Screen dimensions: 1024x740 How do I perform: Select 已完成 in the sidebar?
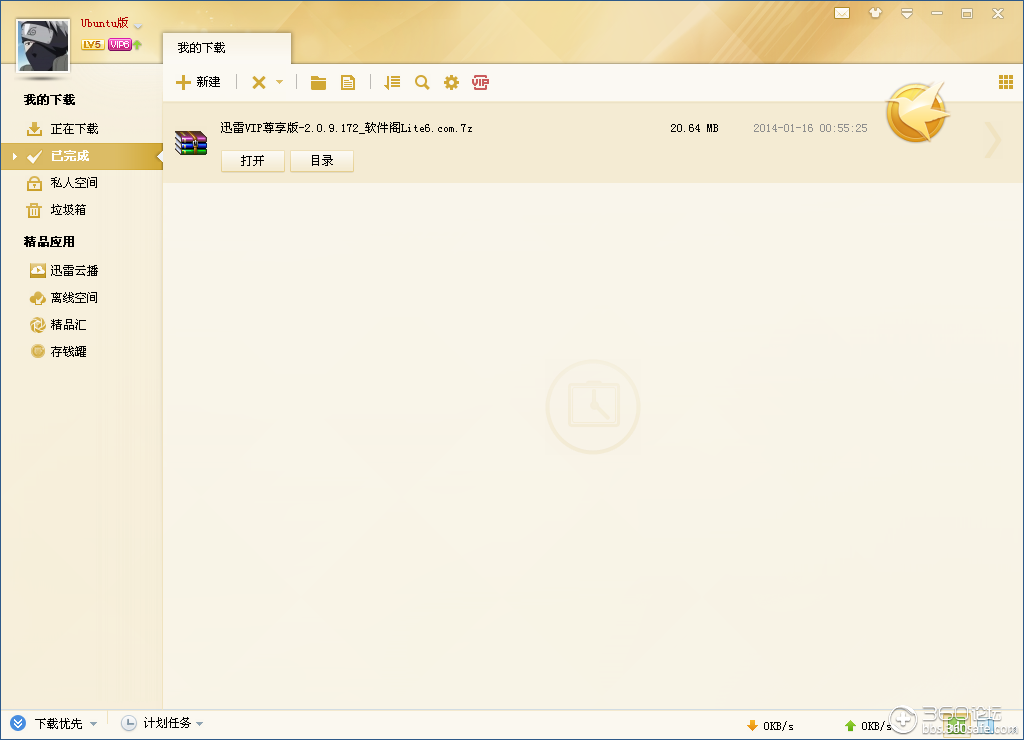coord(82,156)
